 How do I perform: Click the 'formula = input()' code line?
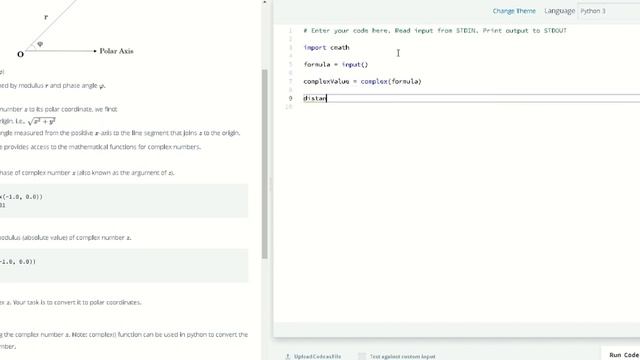click(x=336, y=64)
